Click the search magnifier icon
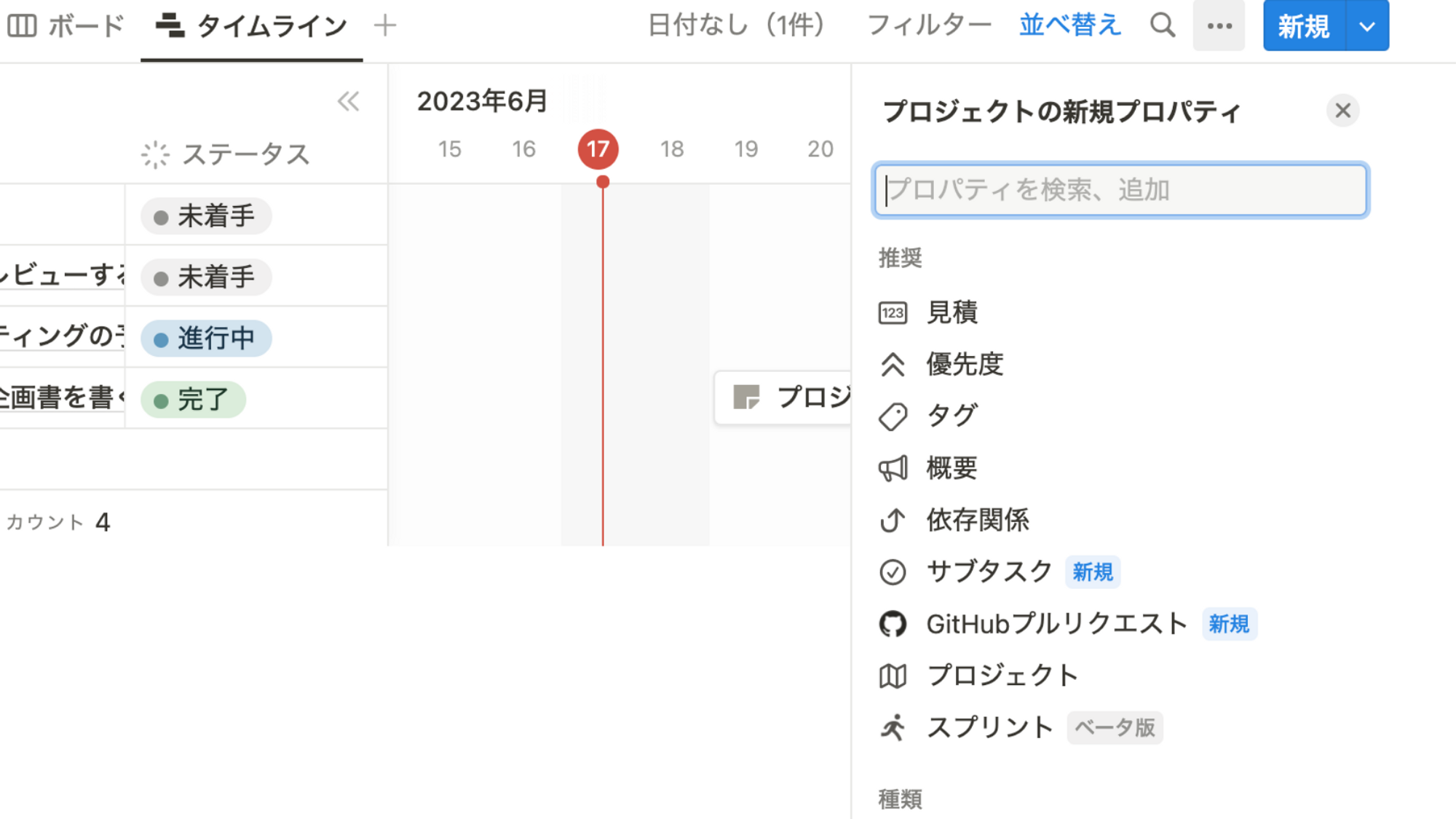 (1162, 25)
